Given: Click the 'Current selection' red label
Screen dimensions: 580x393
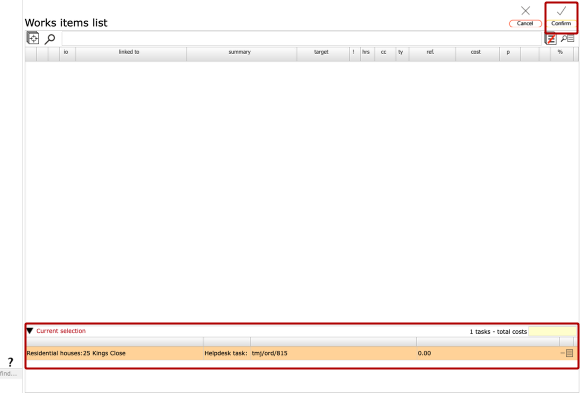Looking at the screenshot, I should [x=61, y=331].
